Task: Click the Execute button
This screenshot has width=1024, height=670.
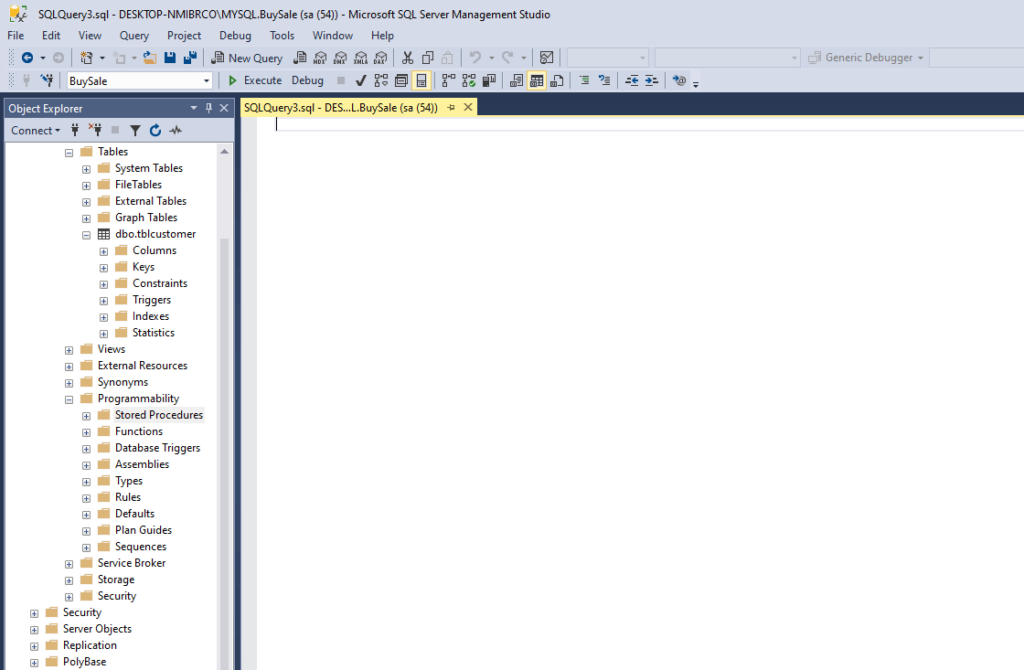Action: pos(257,80)
